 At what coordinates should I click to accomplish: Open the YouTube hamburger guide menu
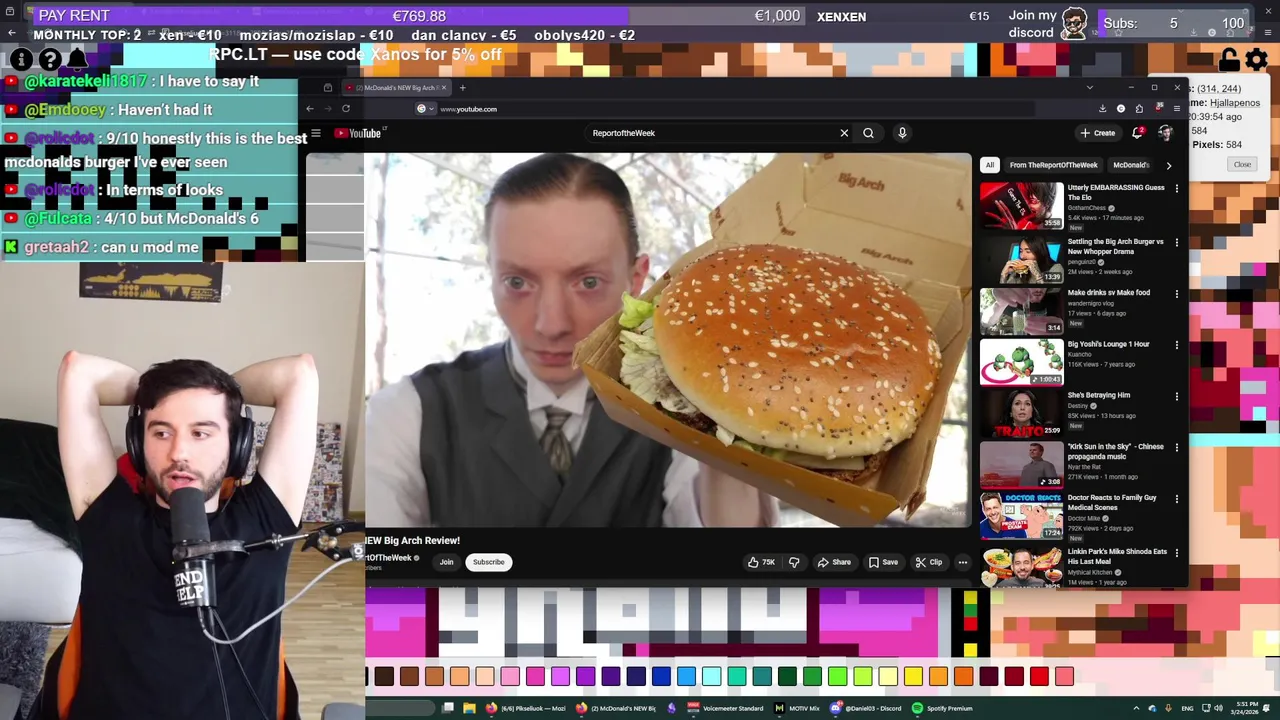(x=316, y=133)
